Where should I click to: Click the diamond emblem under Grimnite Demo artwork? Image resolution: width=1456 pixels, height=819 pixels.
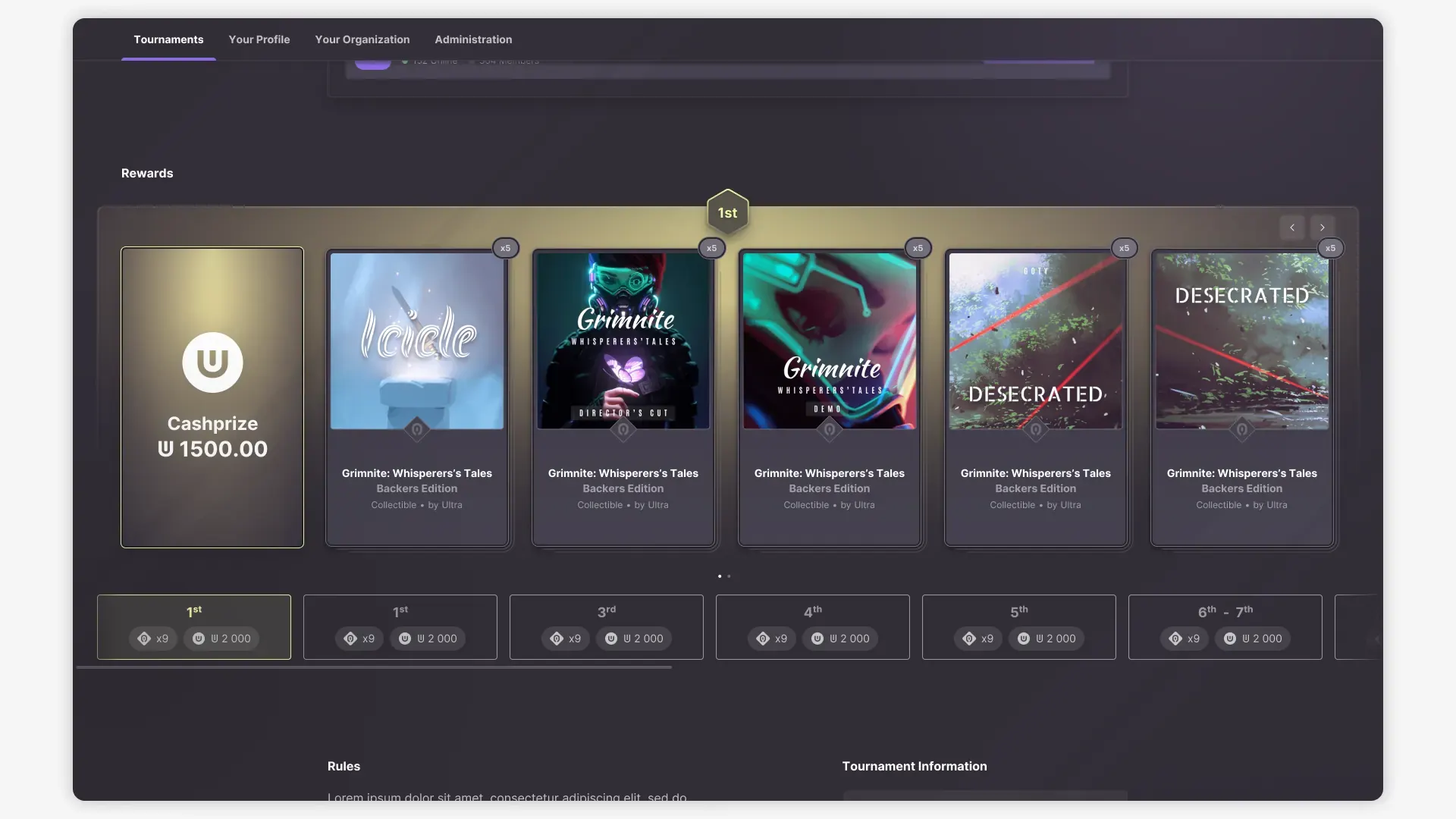830,430
